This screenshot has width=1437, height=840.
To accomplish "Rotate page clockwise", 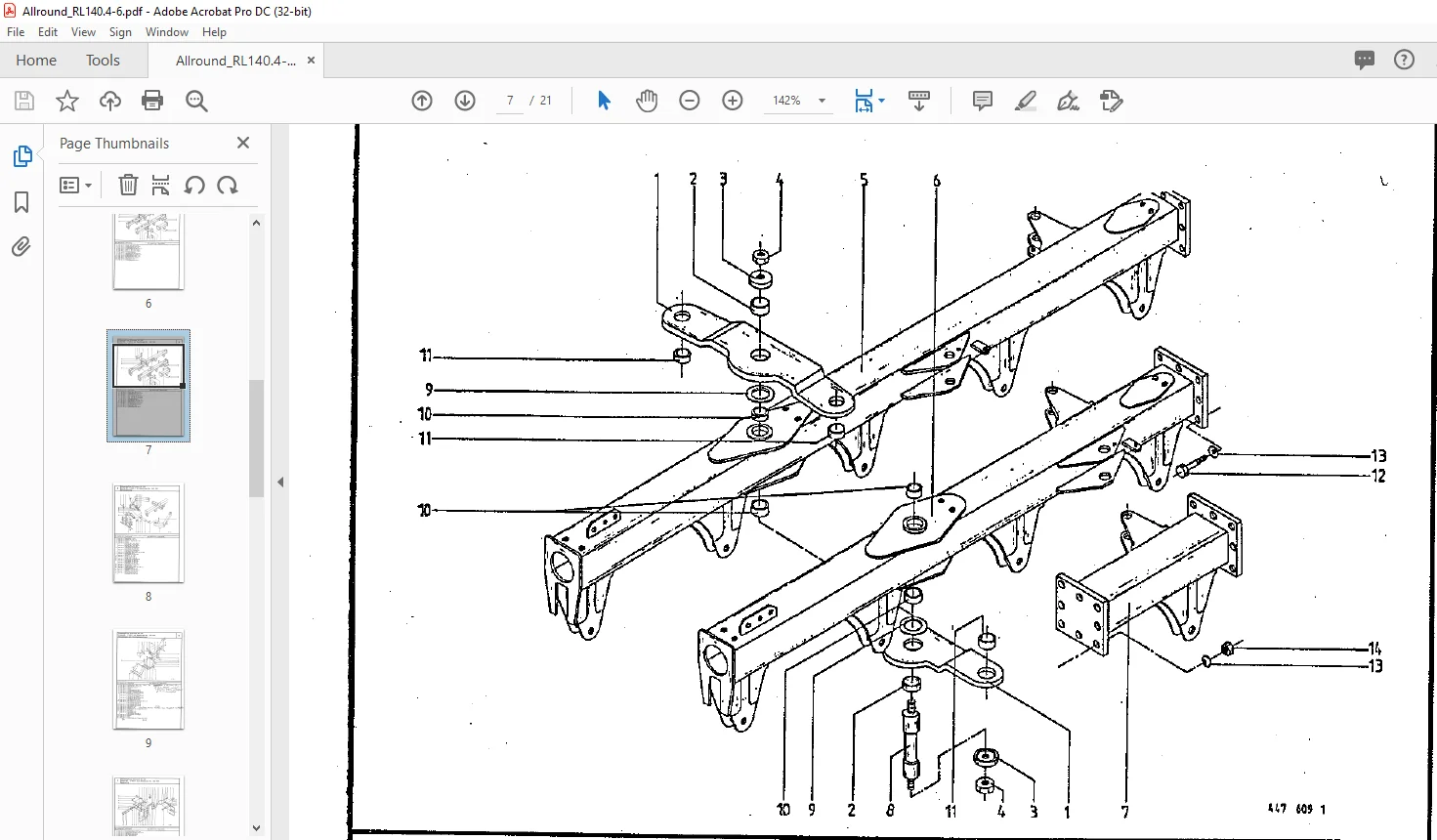I will pos(228,185).
